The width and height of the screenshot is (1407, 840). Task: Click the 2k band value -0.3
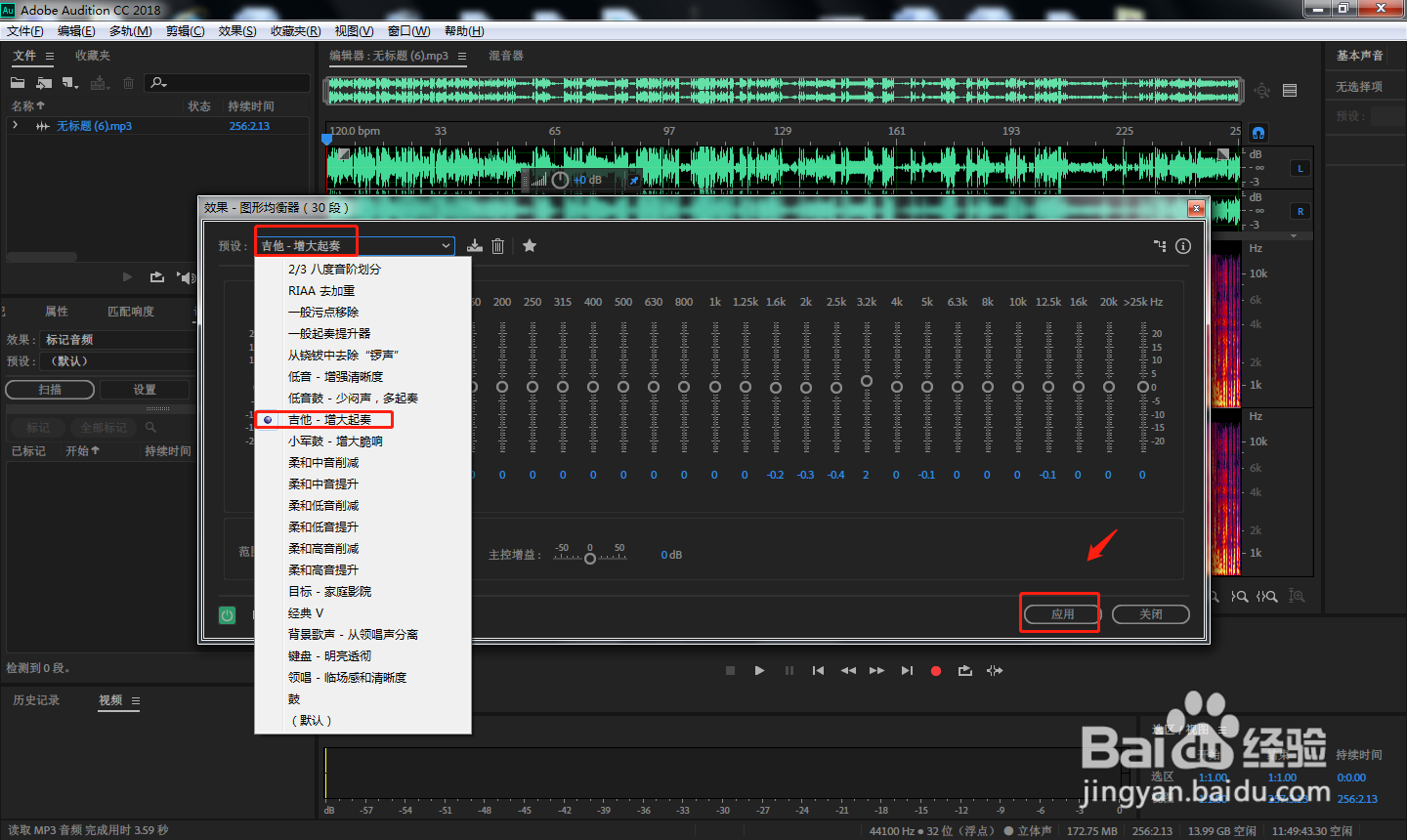[x=806, y=475]
